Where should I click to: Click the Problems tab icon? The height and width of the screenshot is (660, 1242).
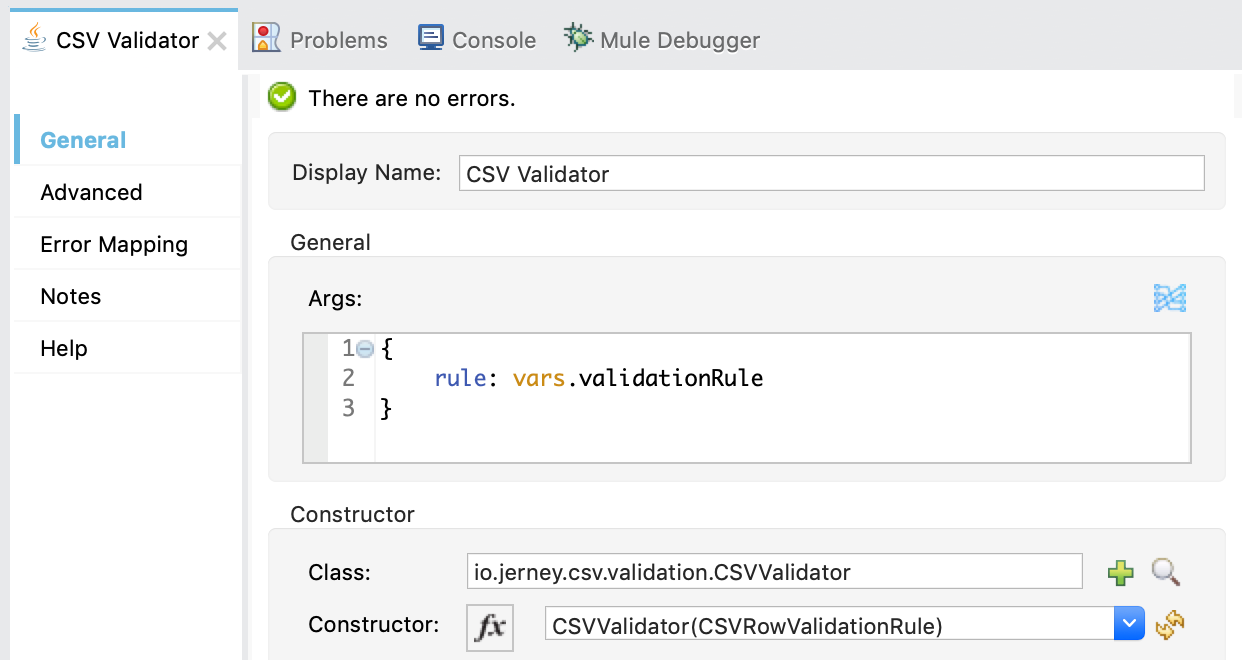tap(266, 39)
